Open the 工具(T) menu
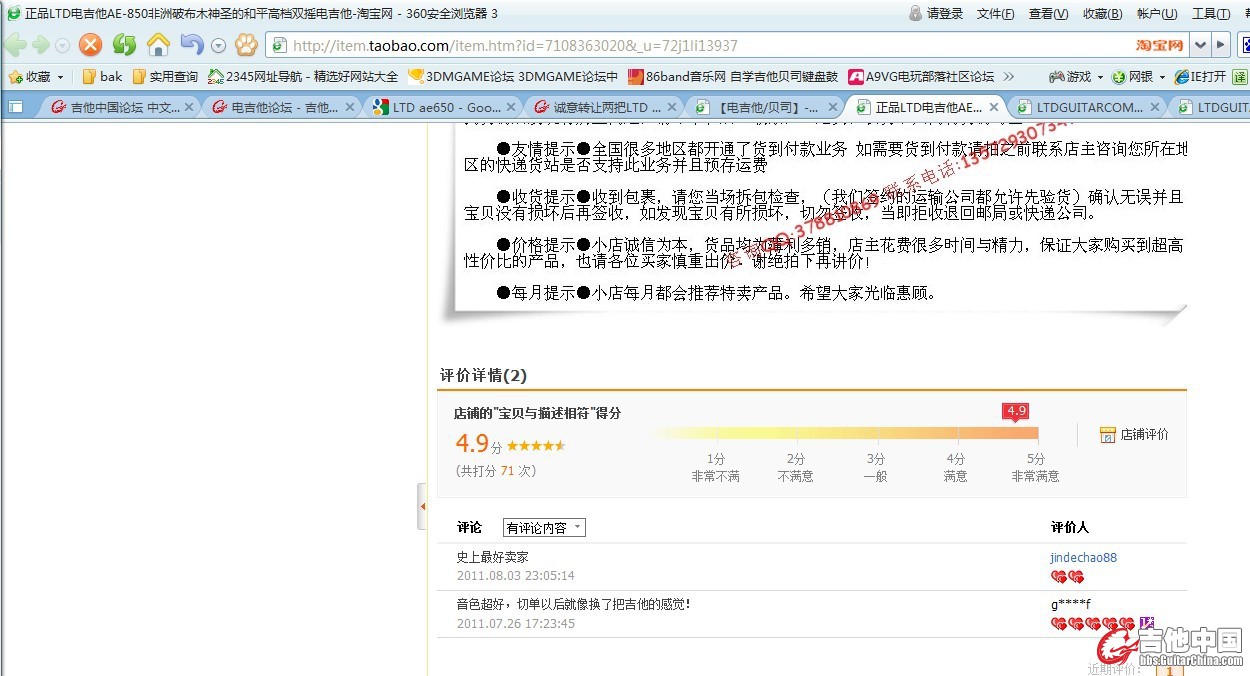This screenshot has width=1250, height=676. (x=1210, y=13)
